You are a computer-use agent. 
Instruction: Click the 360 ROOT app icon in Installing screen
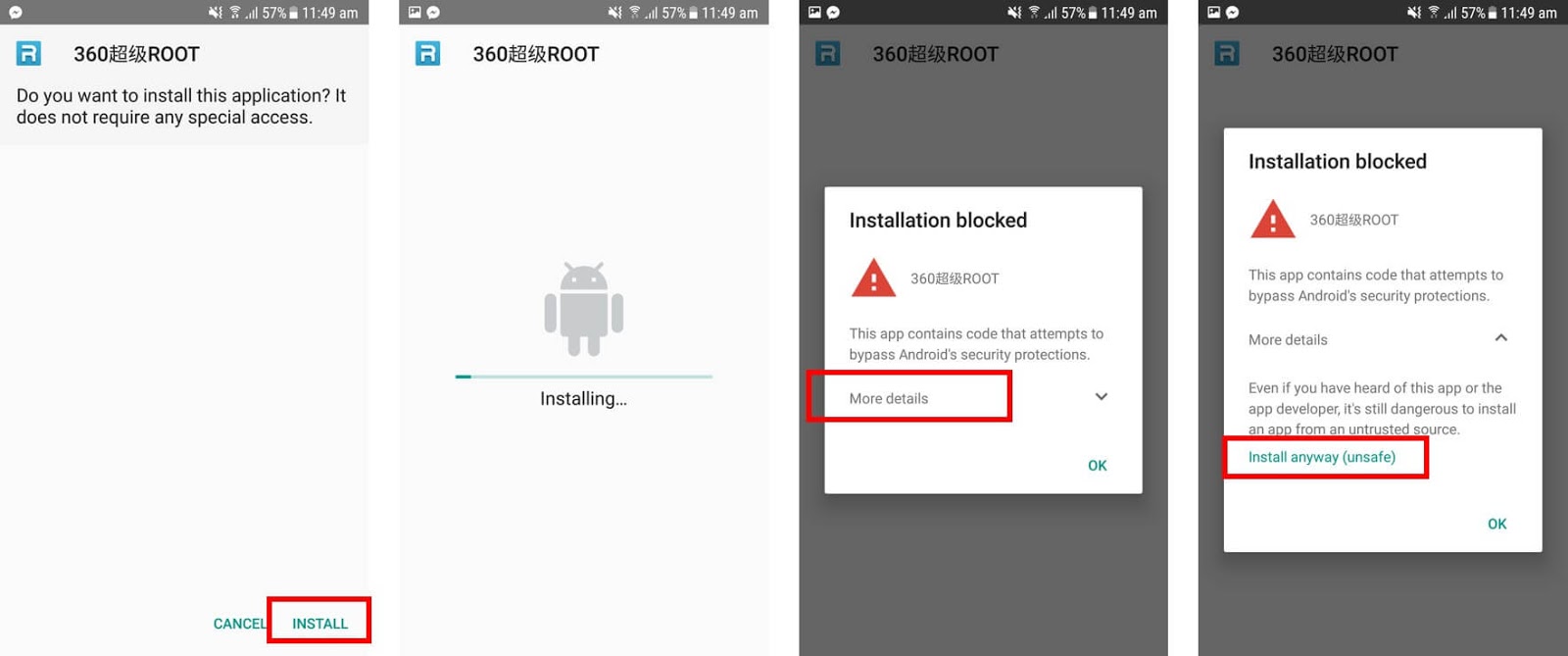427,53
